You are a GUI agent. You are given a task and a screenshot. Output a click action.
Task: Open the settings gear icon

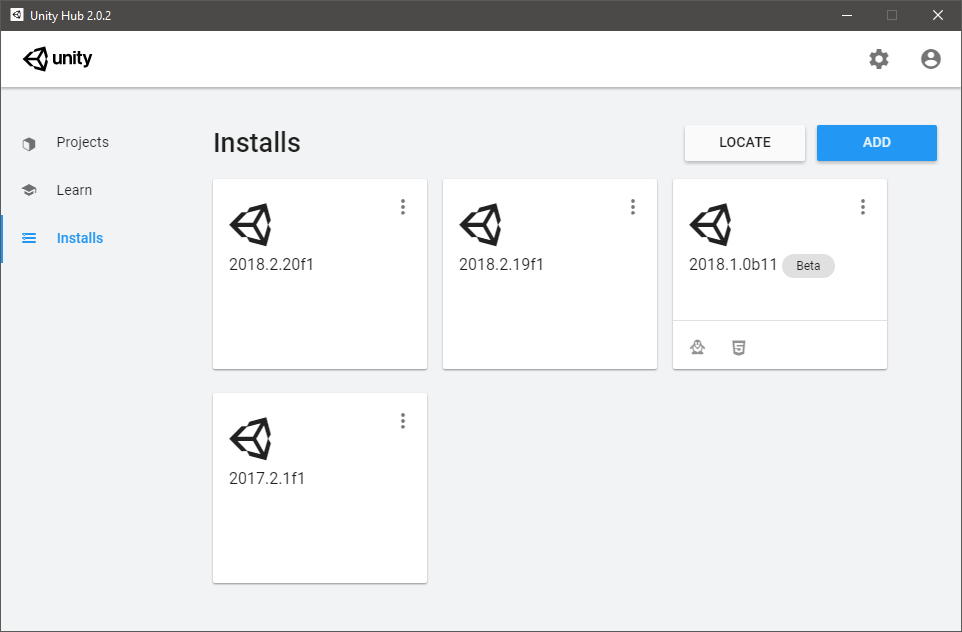(x=878, y=59)
